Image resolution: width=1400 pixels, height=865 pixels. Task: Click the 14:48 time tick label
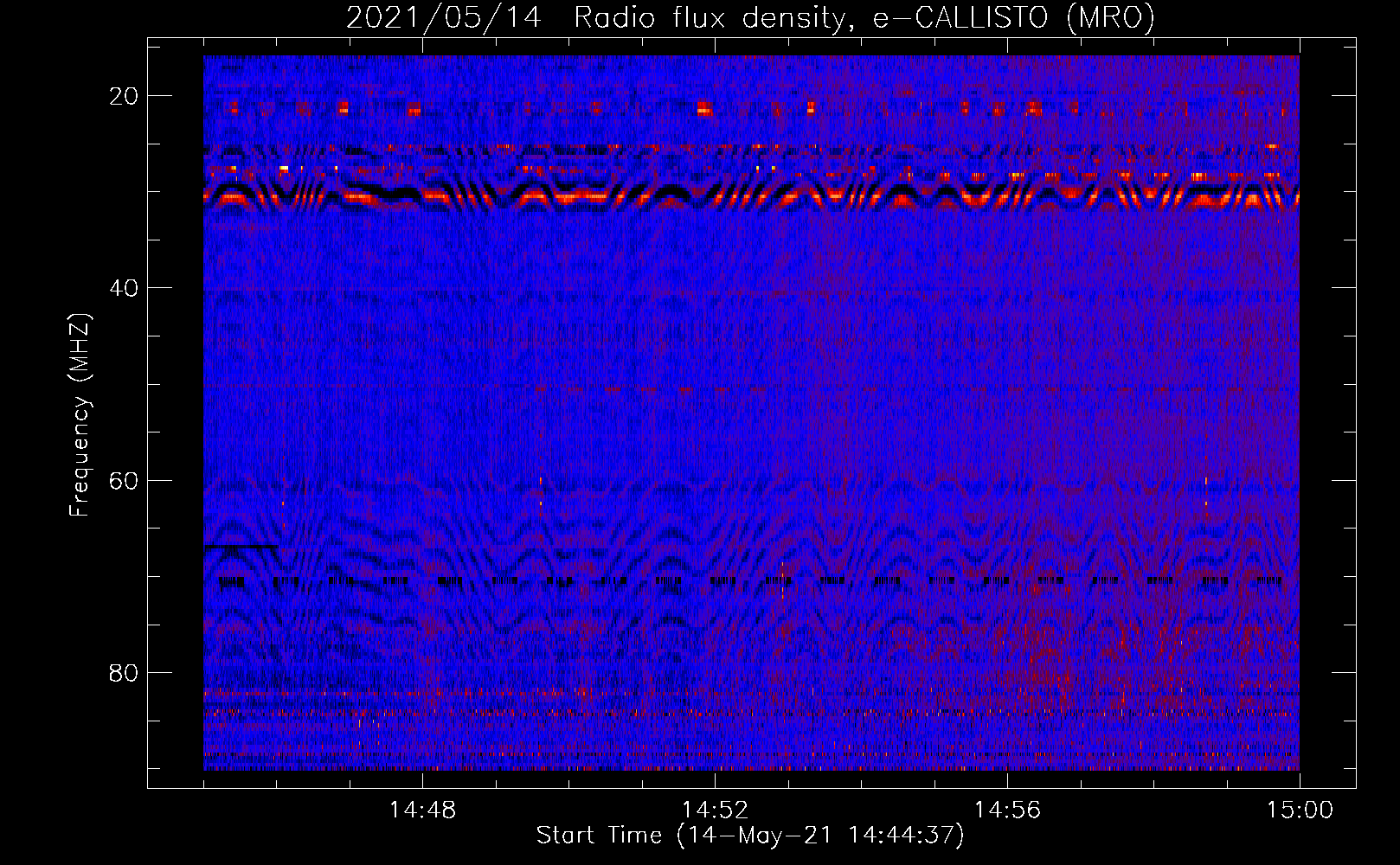422,811
